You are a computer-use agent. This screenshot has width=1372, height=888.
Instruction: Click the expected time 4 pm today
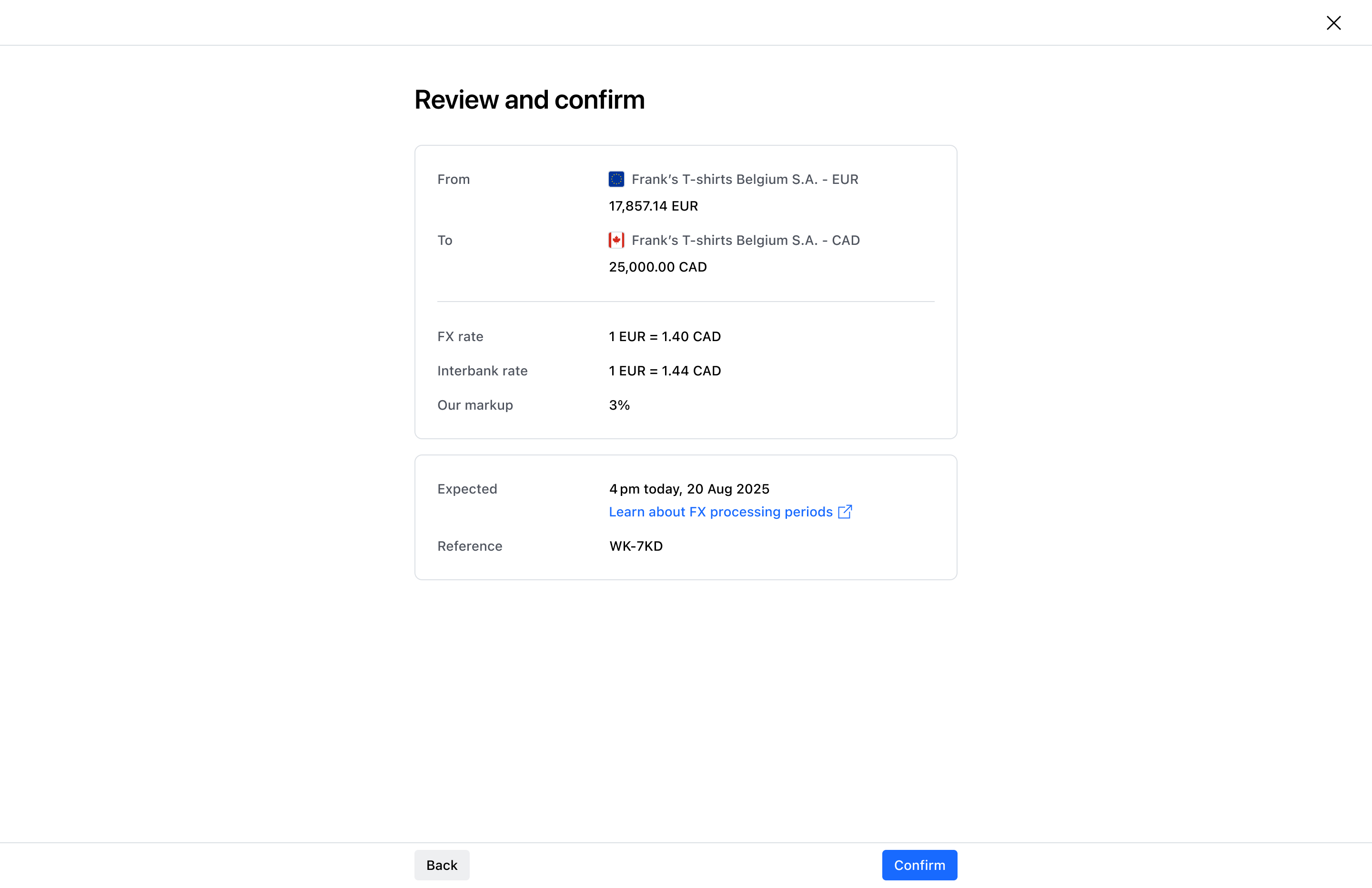point(689,489)
